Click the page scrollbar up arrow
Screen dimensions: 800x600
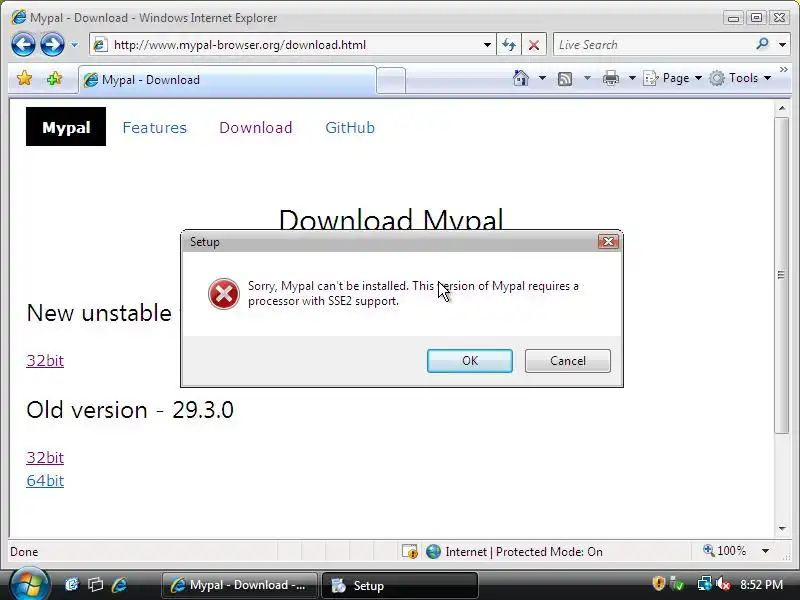tap(782, 108)
